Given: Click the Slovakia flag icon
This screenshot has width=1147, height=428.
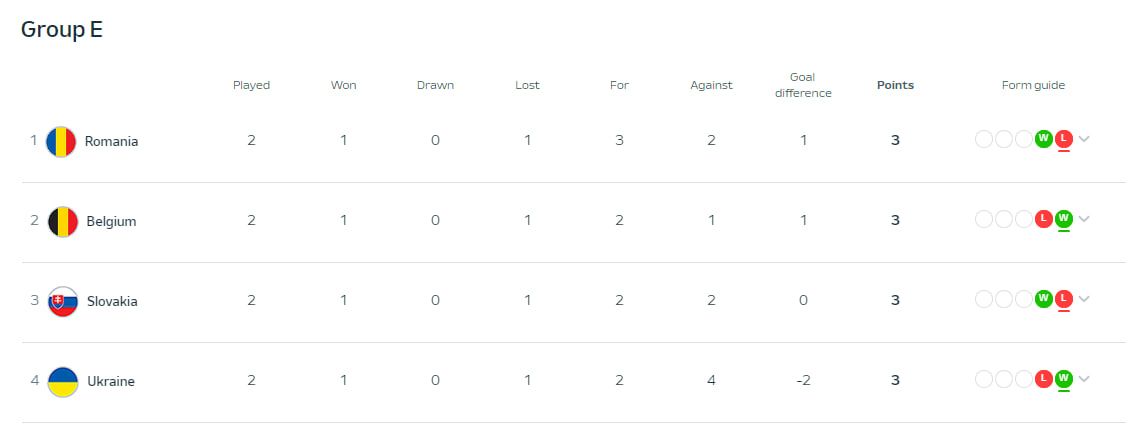Looking at the screenshot, I should (x=62, y=301).
